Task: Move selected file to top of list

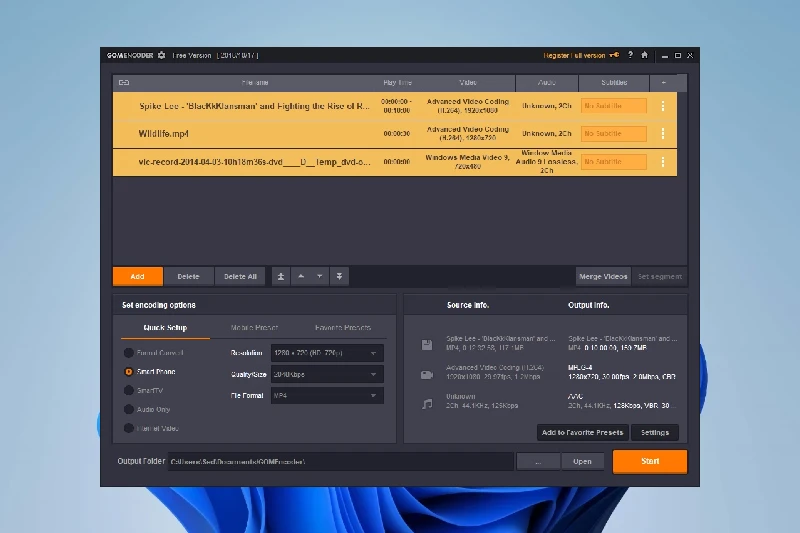Action: [x=281, y=276]
